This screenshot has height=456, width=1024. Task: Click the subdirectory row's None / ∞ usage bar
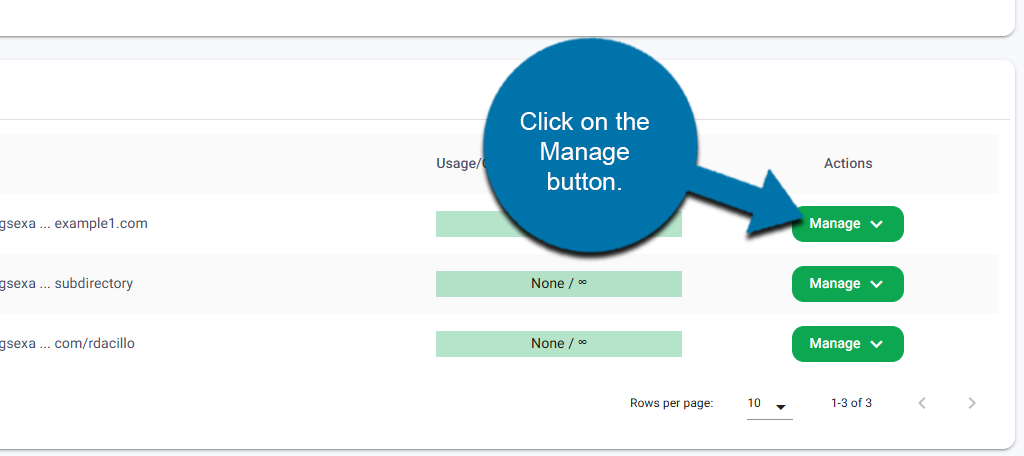558,284
